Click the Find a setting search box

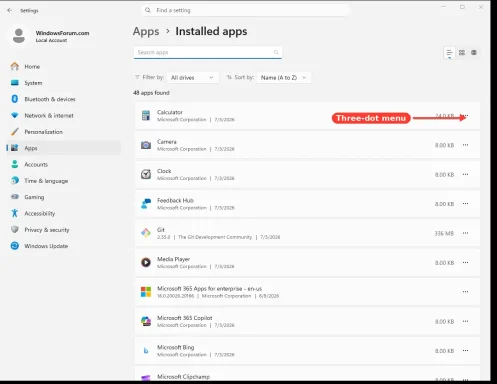[245, 10]
